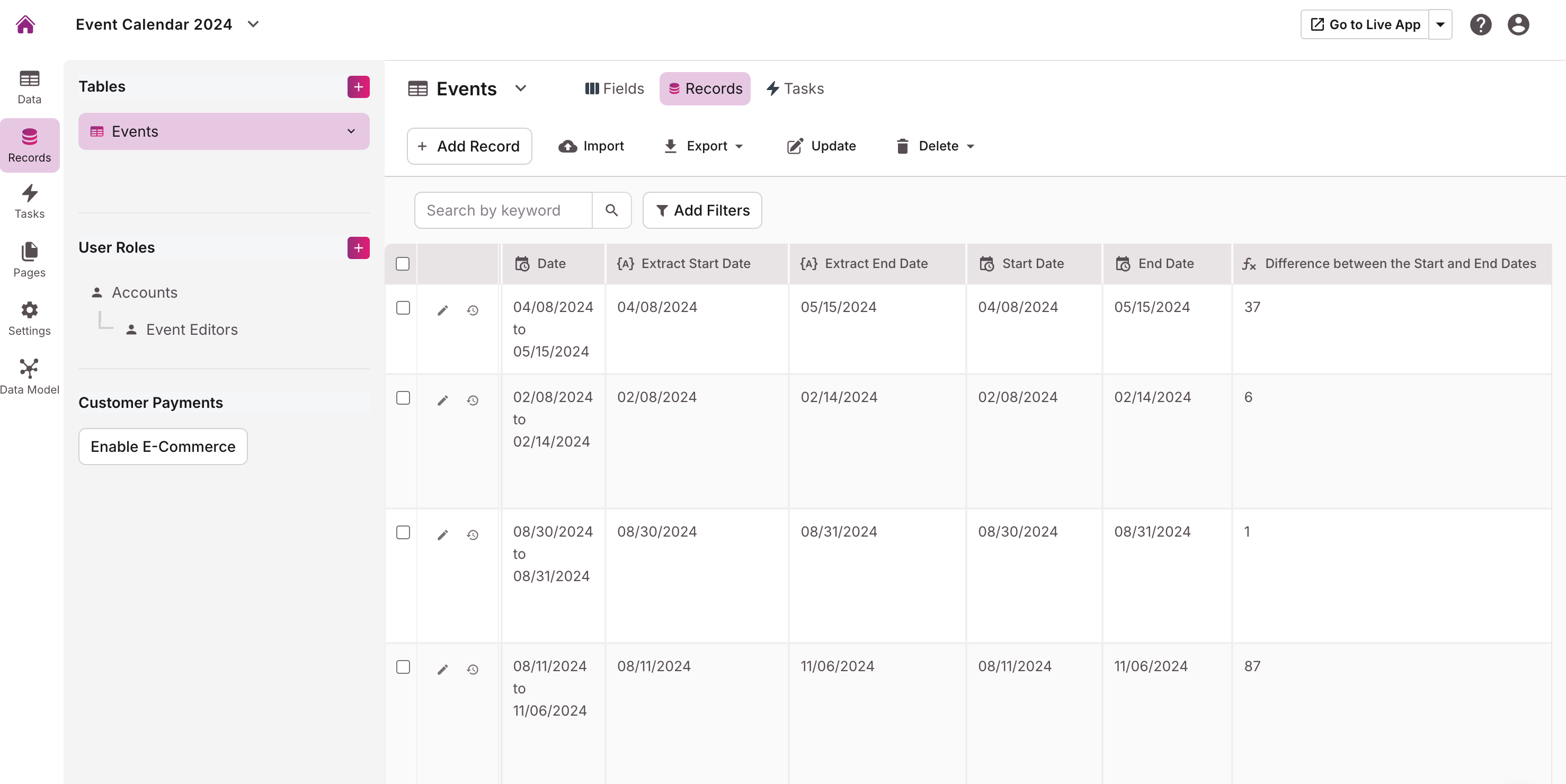The height and width of the screenshot is (784, 1566).
Task: Click the home icon at top left
Action: point(25,24)
